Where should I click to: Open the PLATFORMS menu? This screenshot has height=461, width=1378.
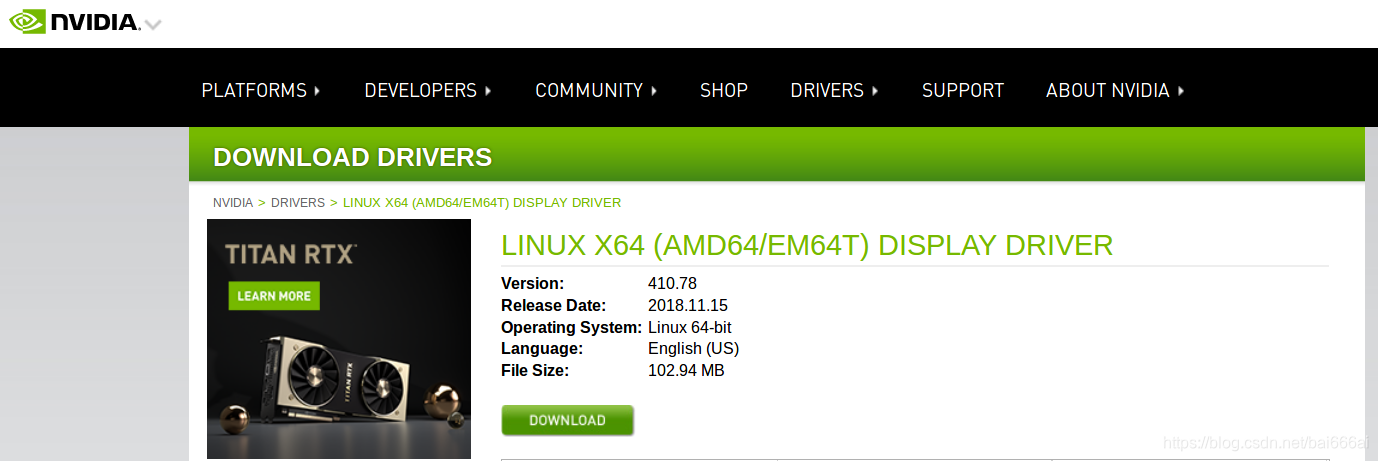coord(254,90)
